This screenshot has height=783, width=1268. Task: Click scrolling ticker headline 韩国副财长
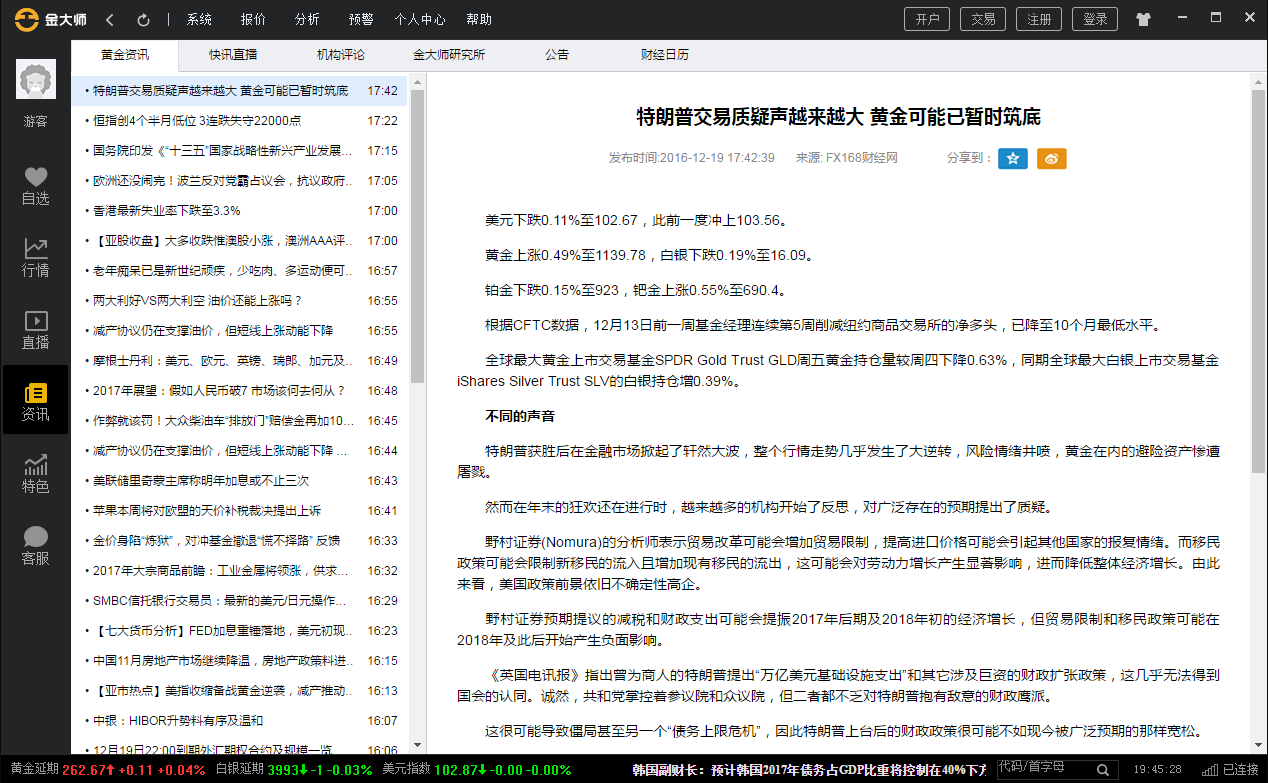click(808, 770)
